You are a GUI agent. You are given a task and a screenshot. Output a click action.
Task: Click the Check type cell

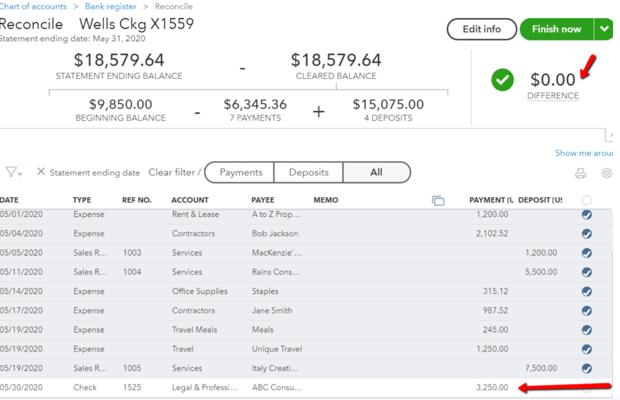85,387
